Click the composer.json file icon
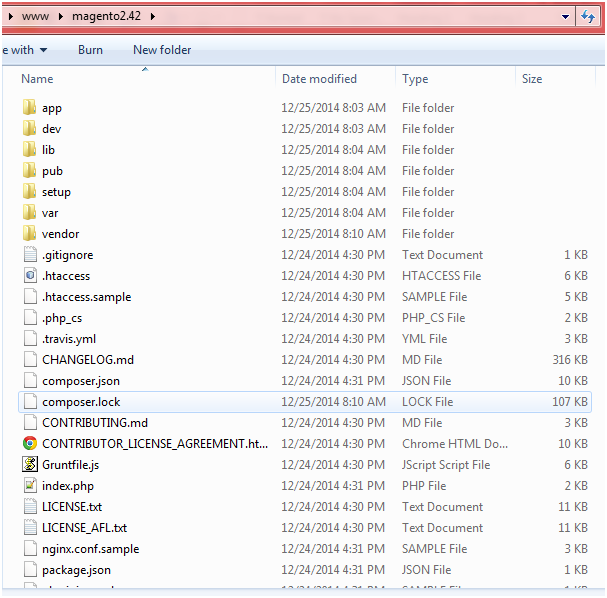The image size is (607, 598). pos(30,380)
